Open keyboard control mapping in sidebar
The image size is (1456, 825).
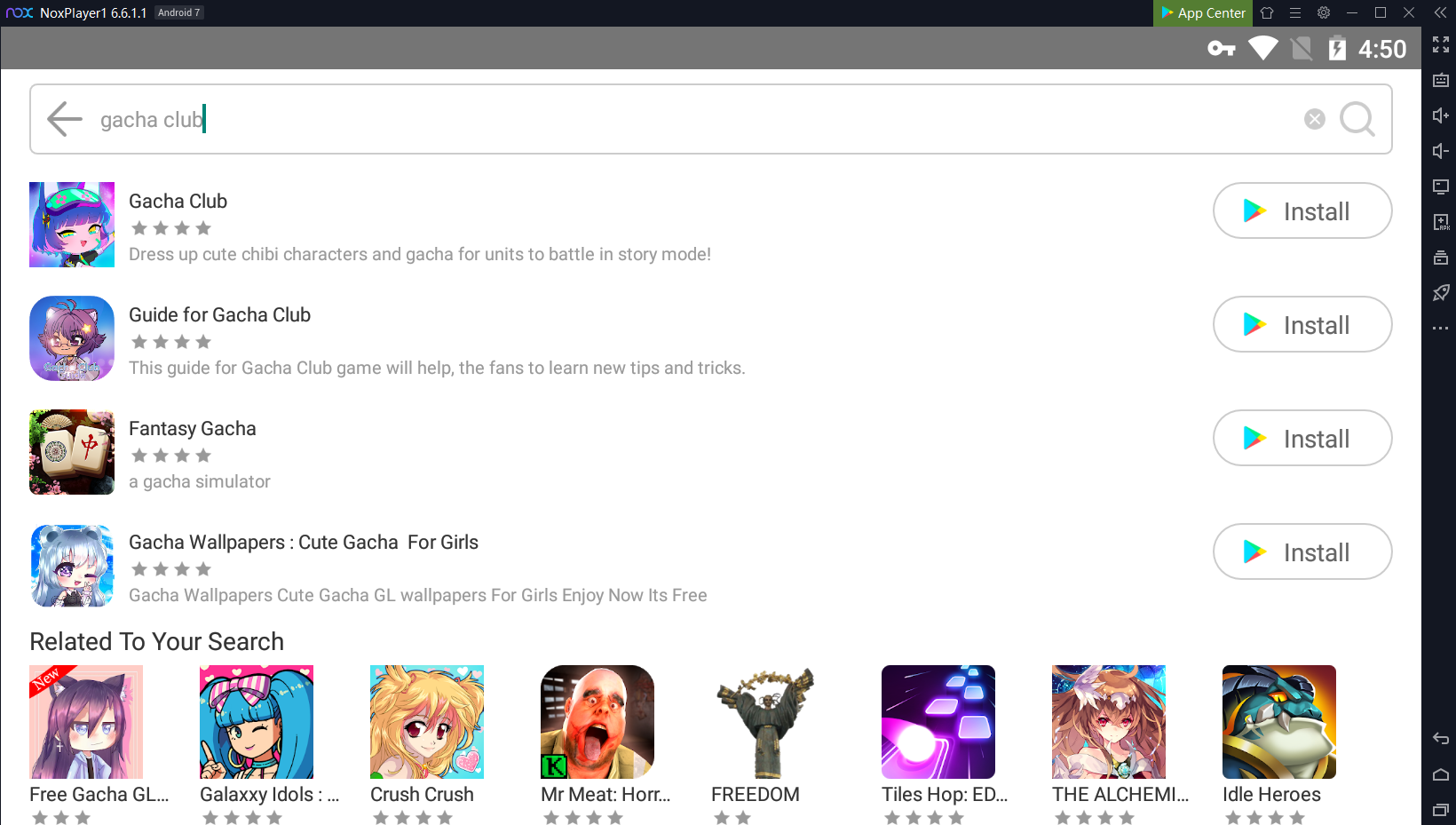pyautogui.click(x=1440, y=80)
